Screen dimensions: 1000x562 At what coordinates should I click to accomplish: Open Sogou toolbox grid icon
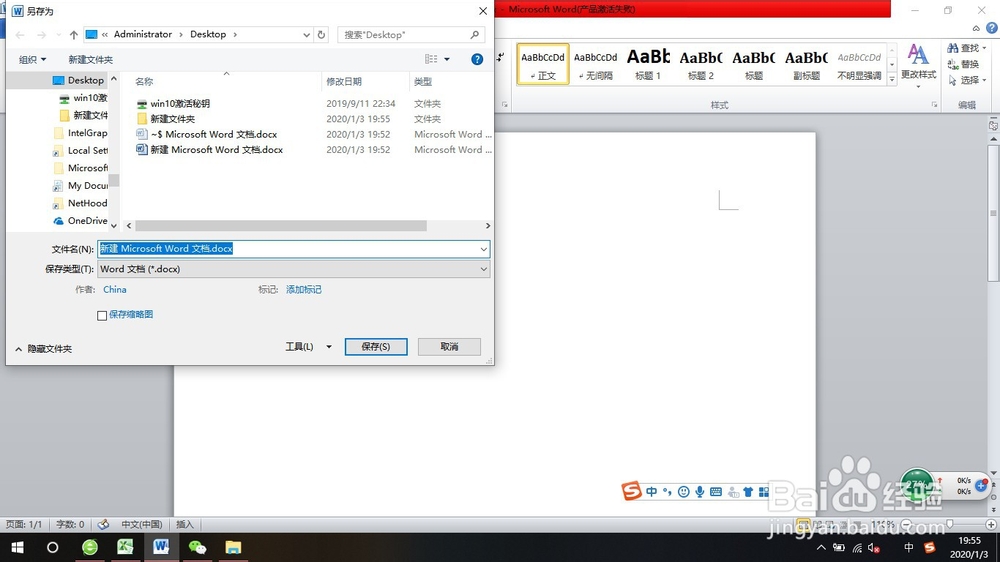[x=763, y=492]
